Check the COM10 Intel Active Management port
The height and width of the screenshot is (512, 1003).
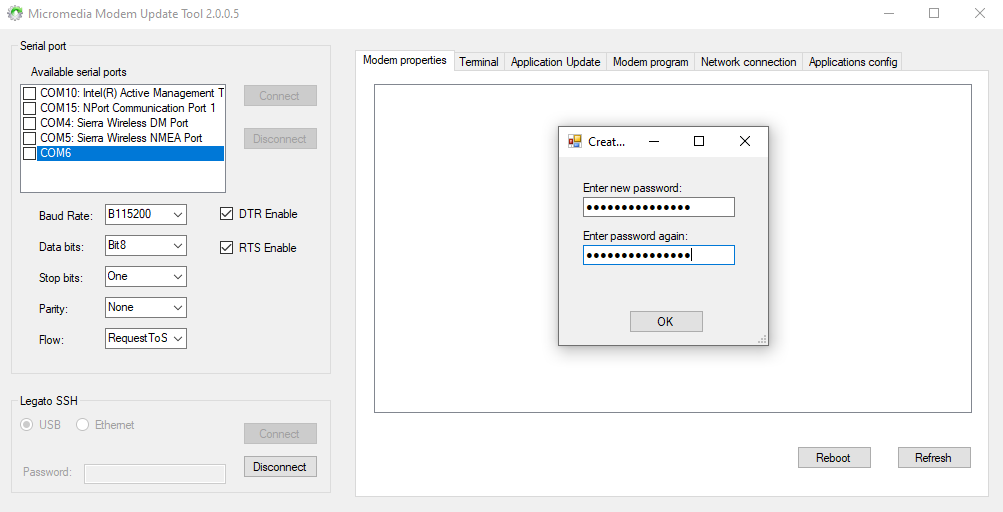pyautogui.click(x=30, y=93)
